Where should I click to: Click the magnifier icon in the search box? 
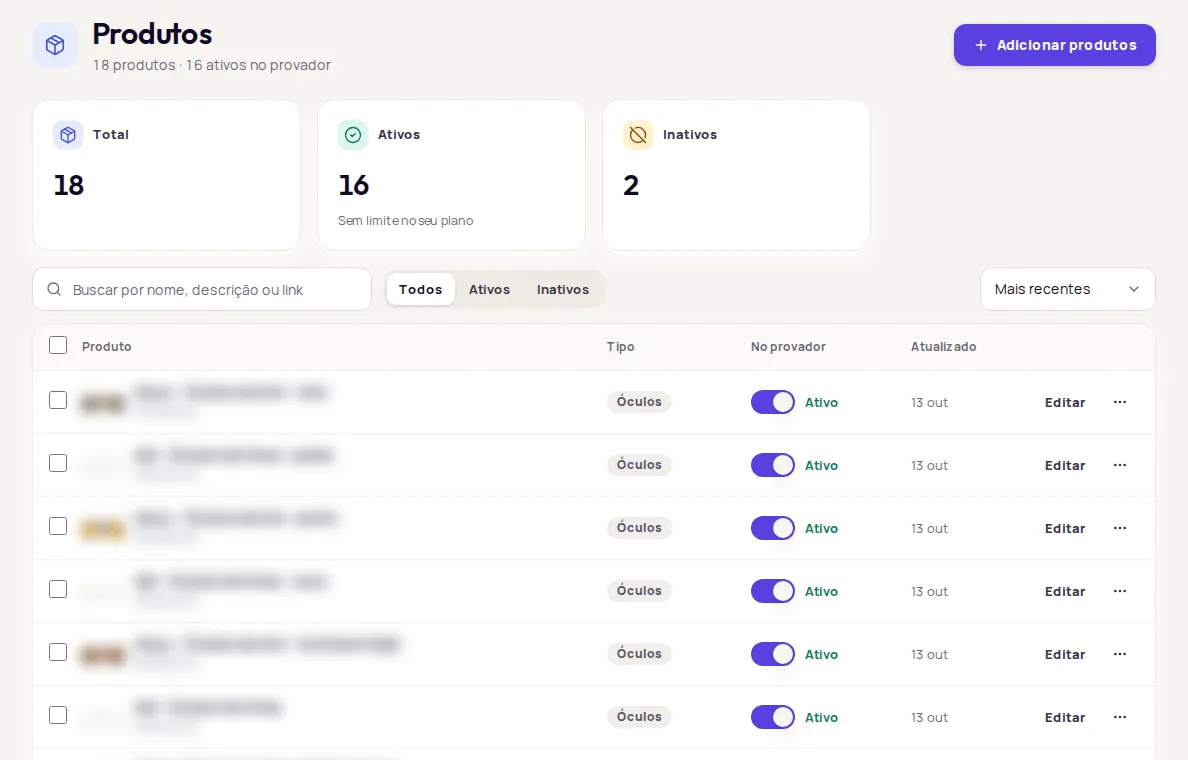click(x=54, y=289)
